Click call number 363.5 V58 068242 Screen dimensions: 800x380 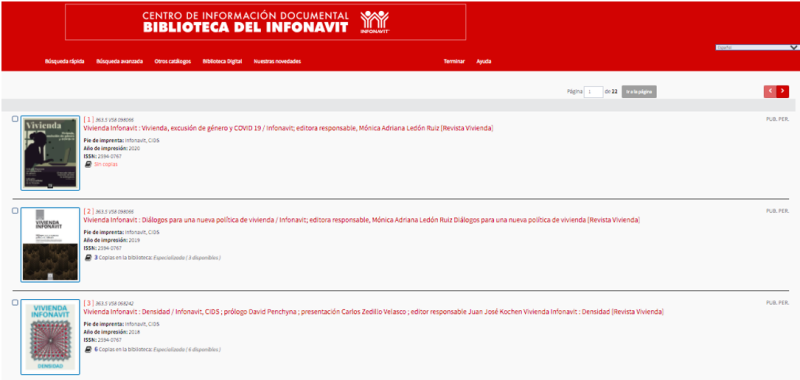pyautogui.click(x=115, y=303)
